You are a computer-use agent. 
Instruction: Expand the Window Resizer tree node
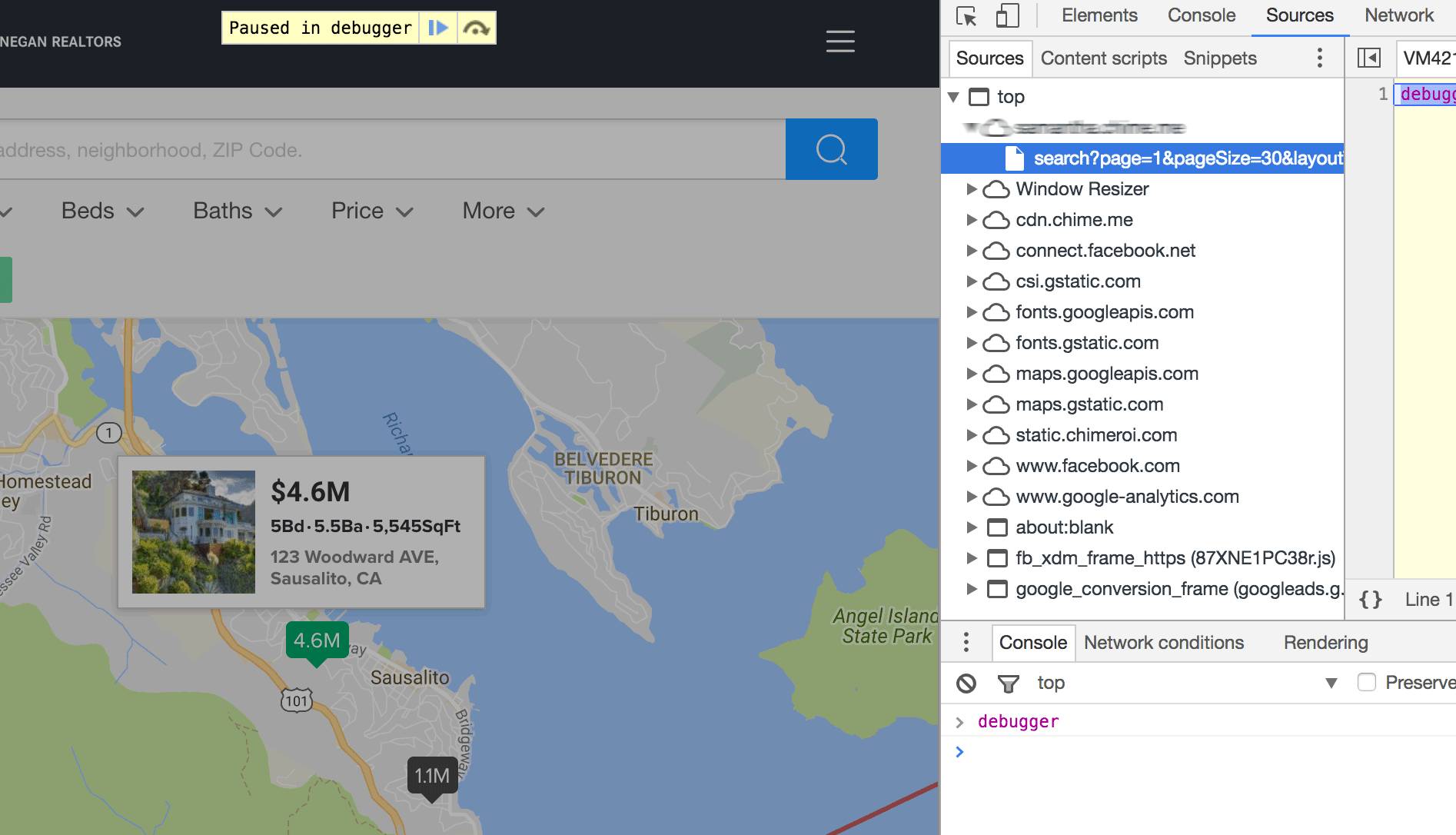coord(972,189)
